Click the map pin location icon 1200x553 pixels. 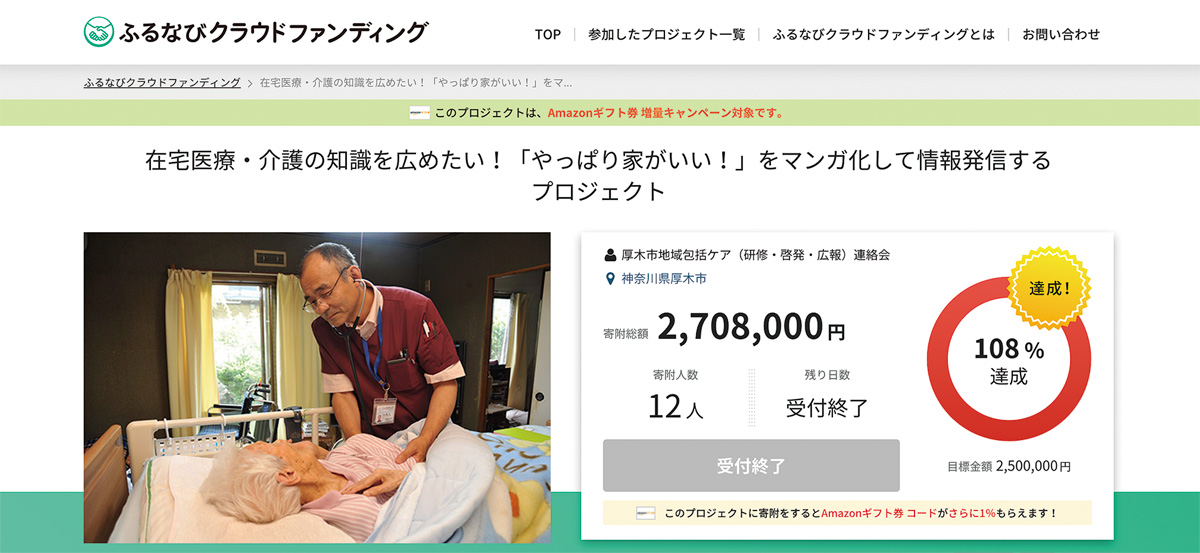611,279
